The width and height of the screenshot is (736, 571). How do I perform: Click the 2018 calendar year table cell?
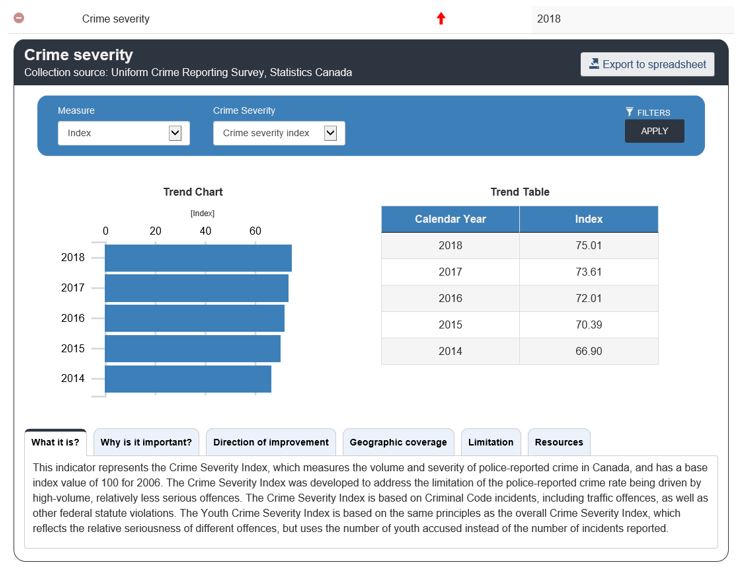(450, 246)
